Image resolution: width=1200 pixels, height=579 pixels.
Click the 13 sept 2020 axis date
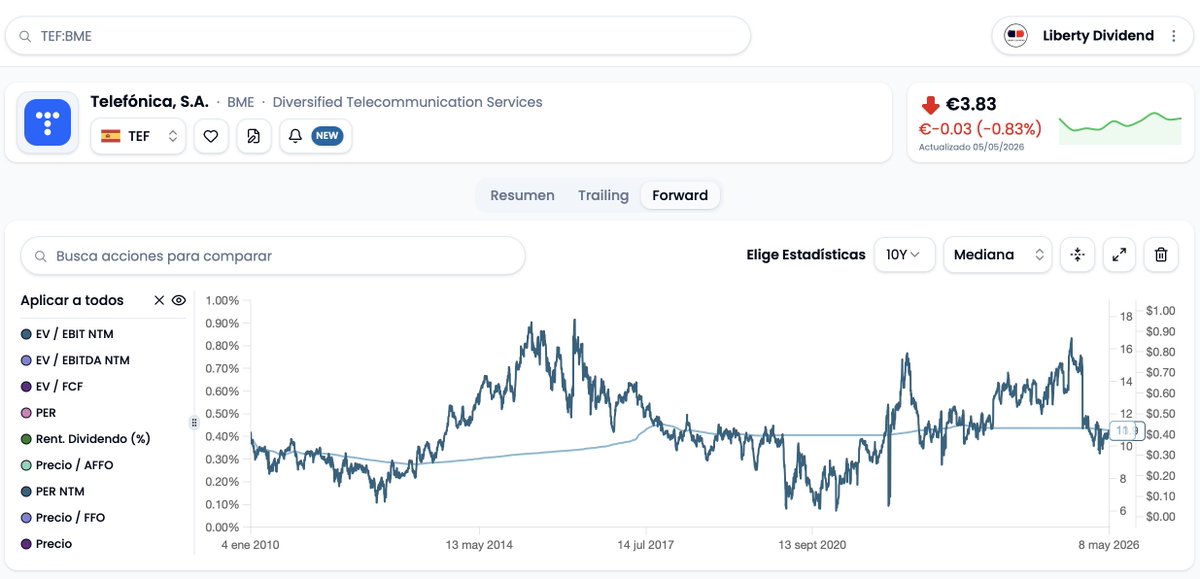[813, 545]
